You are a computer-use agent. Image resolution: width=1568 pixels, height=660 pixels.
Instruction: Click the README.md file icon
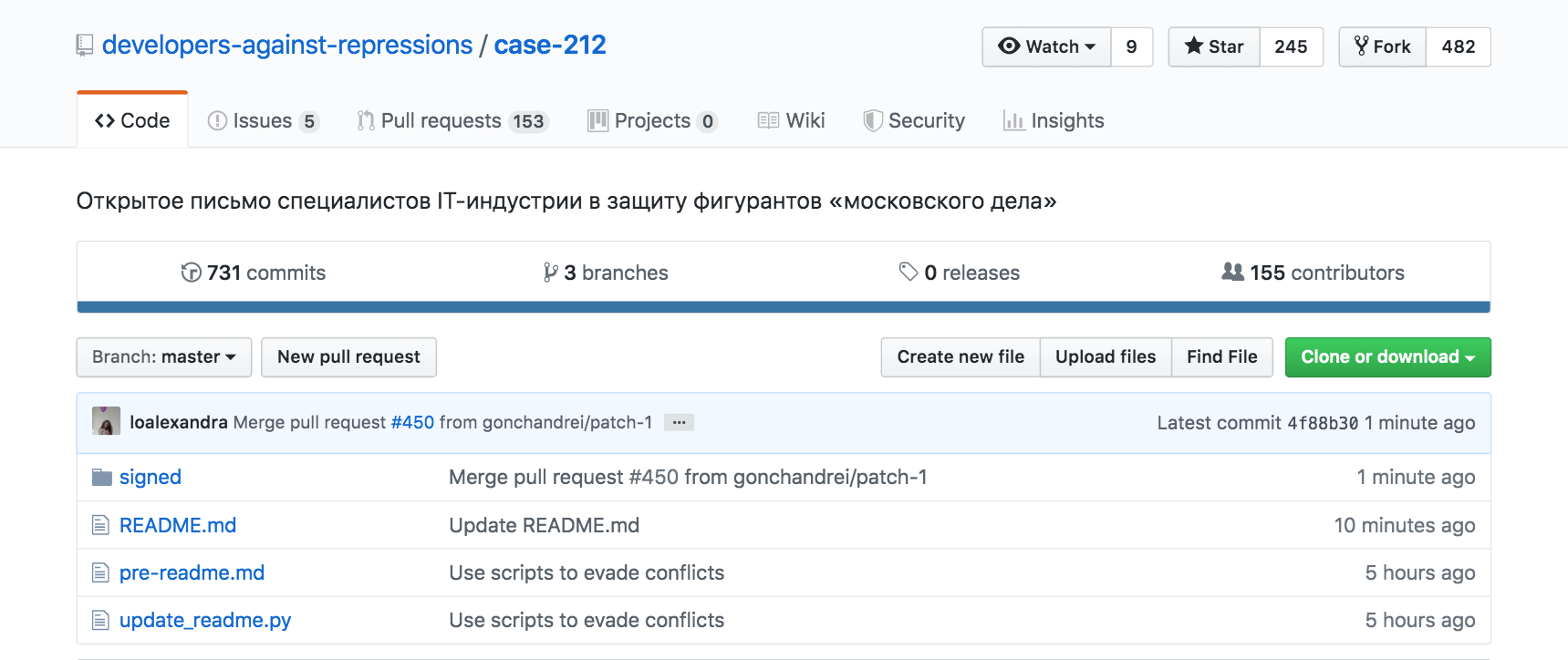pyautogui.click(x=100, y=525)
